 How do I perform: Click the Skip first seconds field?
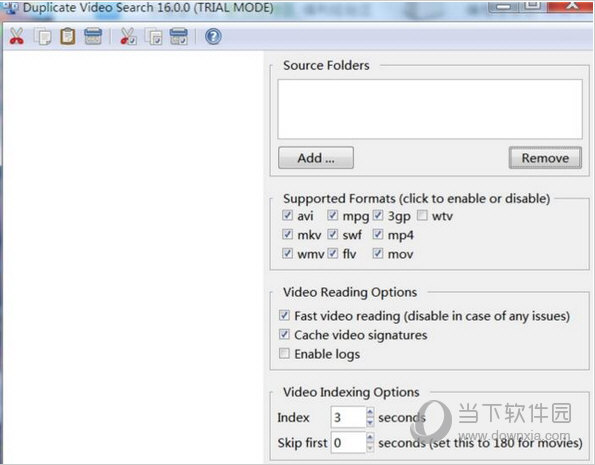coord(348,443)
